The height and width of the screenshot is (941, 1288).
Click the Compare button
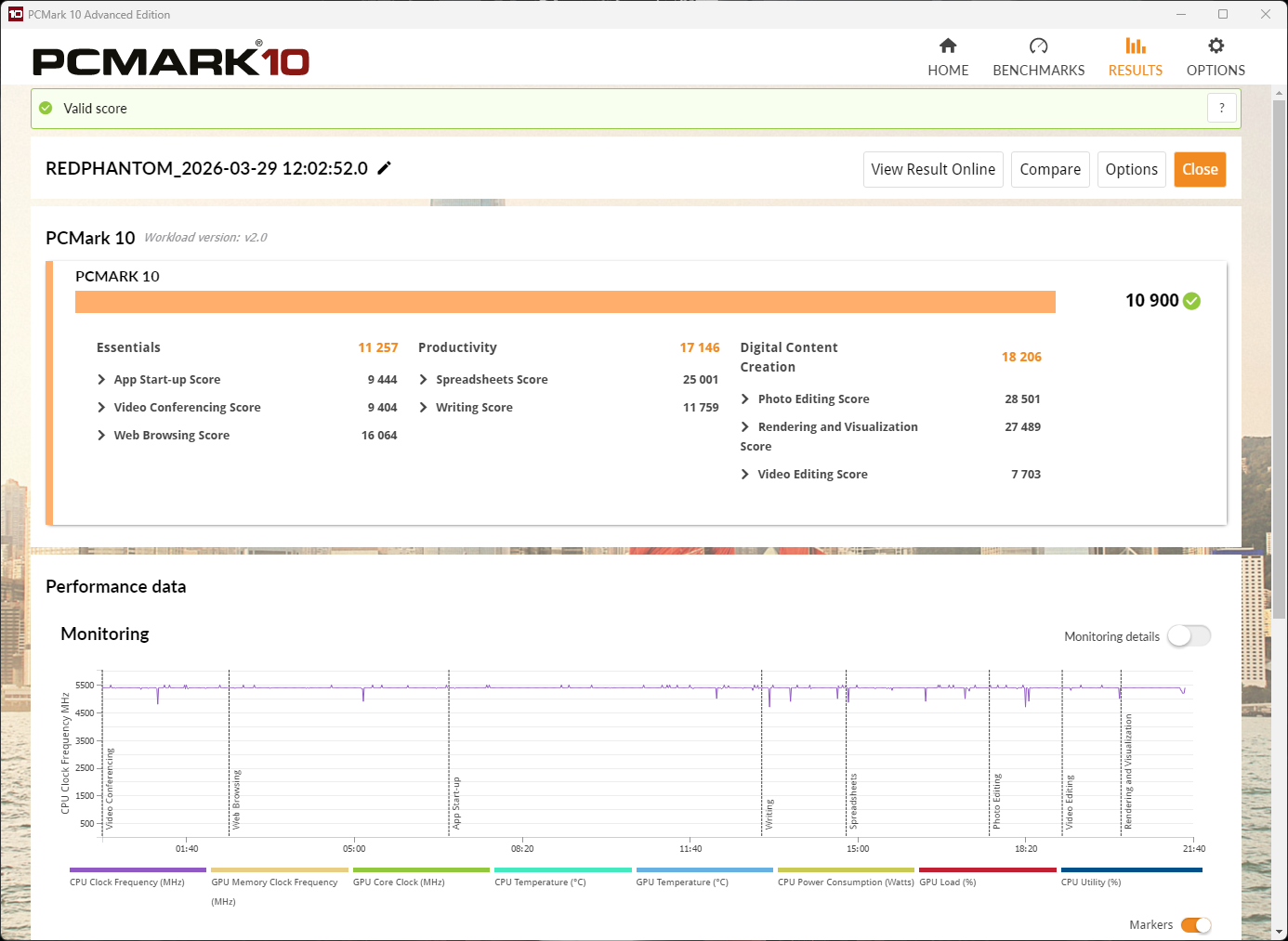pos(1049,170)
